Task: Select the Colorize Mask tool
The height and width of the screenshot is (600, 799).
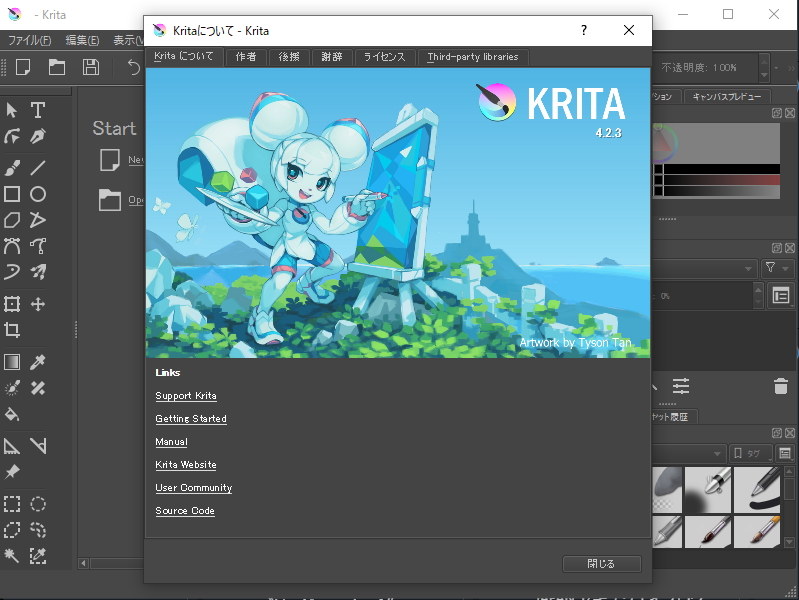Action: [12, 388]
